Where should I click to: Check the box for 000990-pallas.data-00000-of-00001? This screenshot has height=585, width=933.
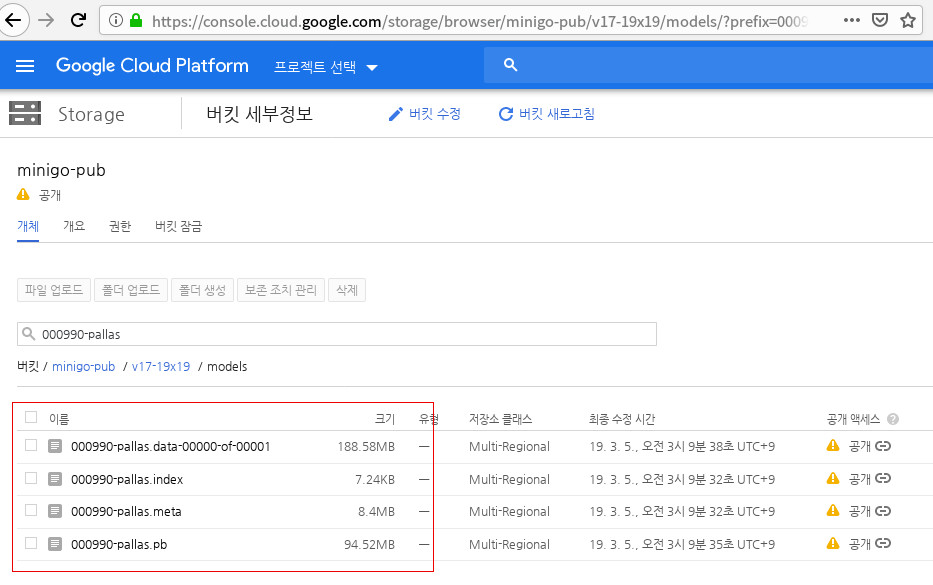31,445
